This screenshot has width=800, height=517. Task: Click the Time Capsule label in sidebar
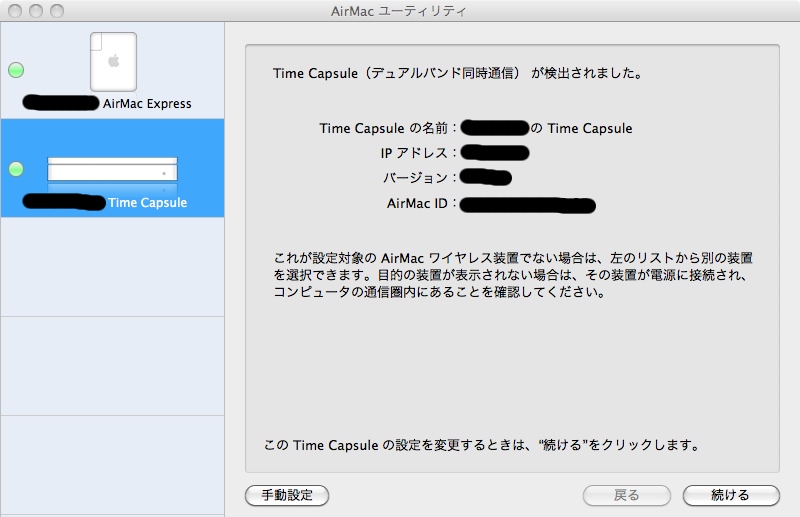(x=147, y=203)
